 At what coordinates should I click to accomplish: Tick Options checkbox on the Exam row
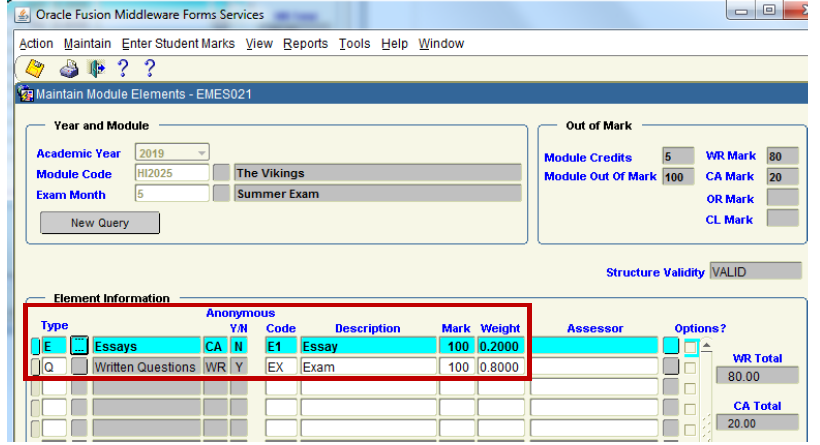(x=691, y=368)
